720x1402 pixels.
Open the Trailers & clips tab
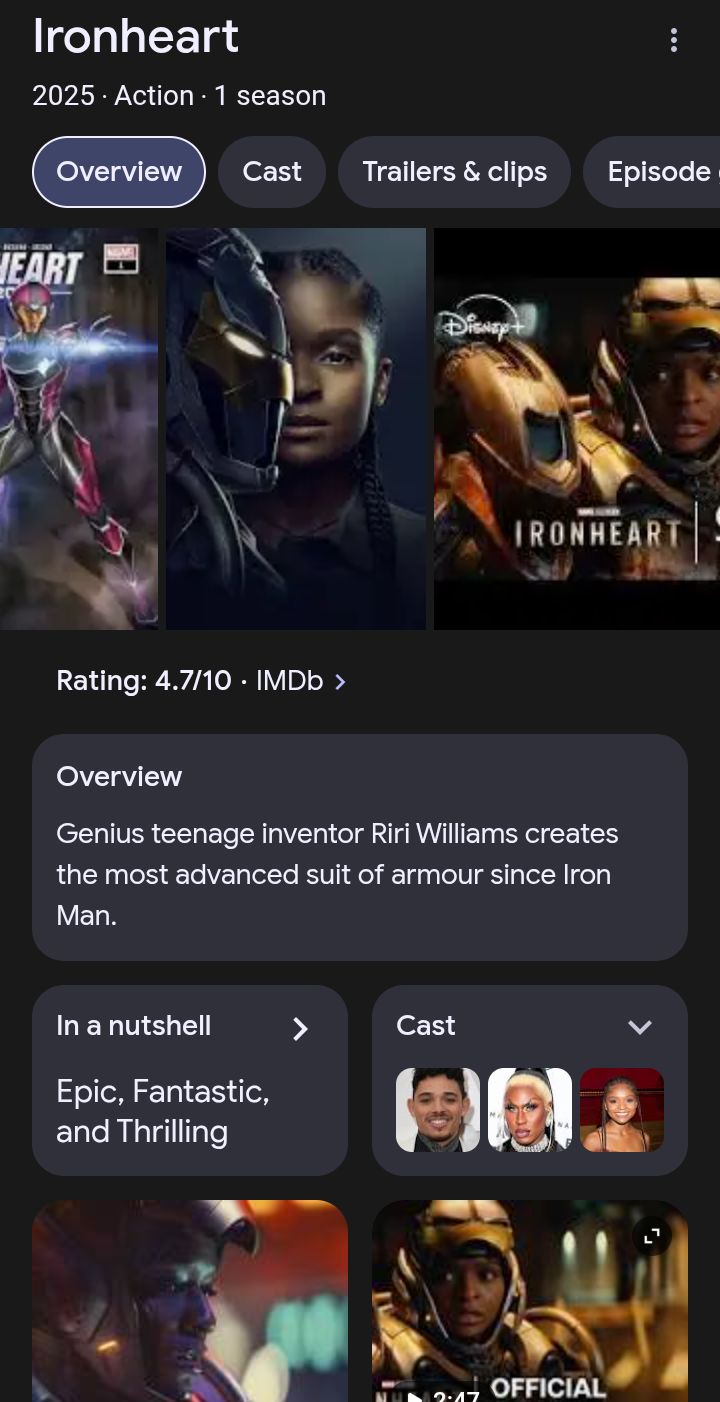455,172
